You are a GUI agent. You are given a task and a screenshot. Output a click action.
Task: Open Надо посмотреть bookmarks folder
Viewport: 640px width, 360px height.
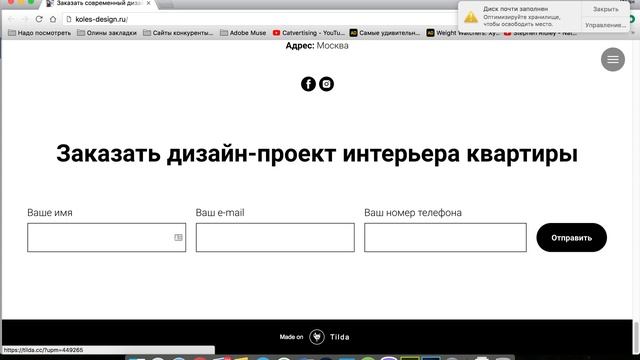point(40,33)
